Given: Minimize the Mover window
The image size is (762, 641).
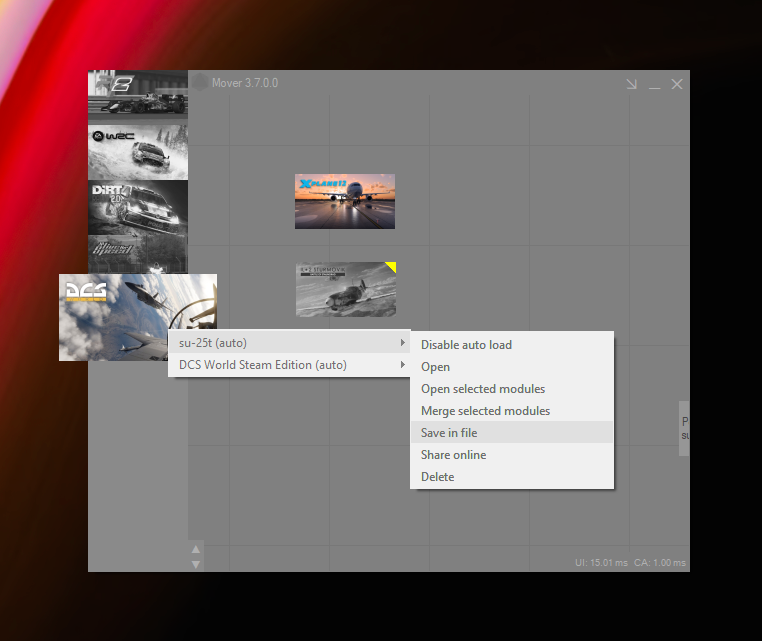Looking at the screenshot, I should coord(654,84).
